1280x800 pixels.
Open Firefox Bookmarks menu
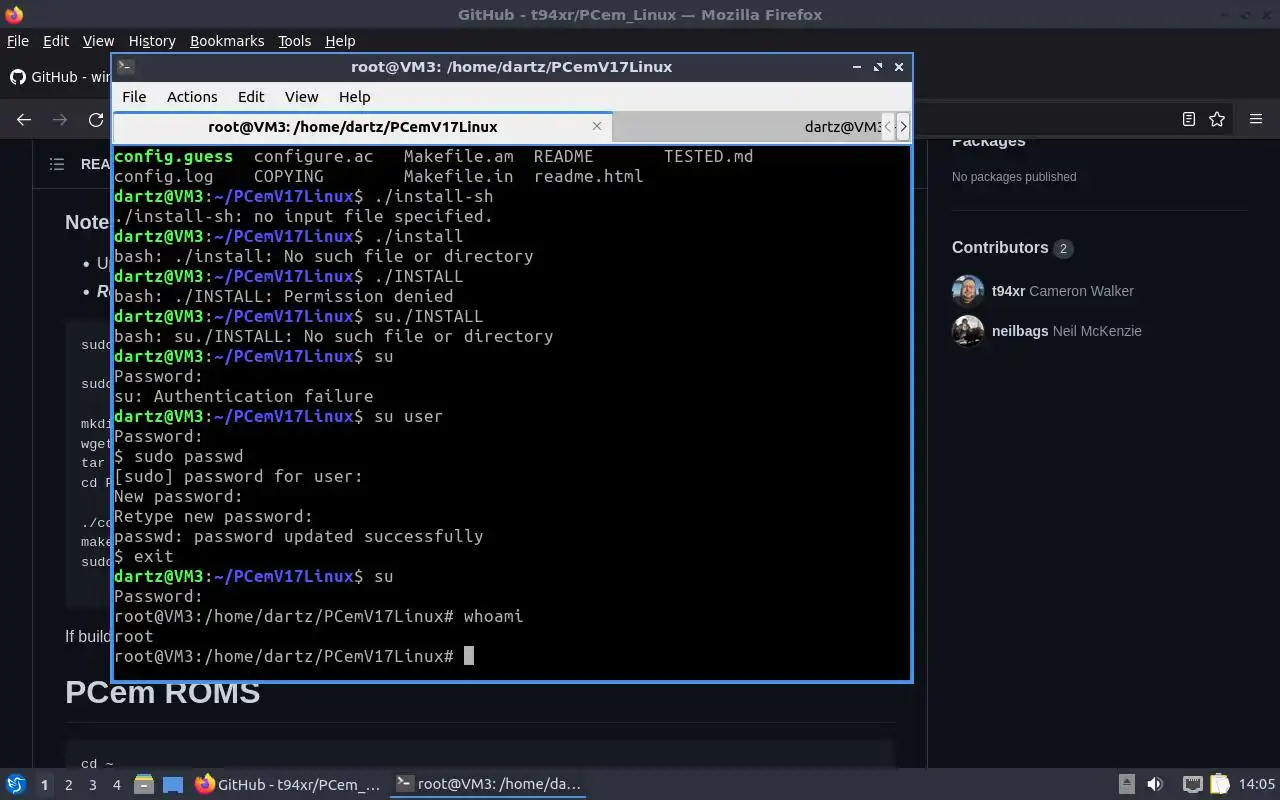(x=227, y=41)
